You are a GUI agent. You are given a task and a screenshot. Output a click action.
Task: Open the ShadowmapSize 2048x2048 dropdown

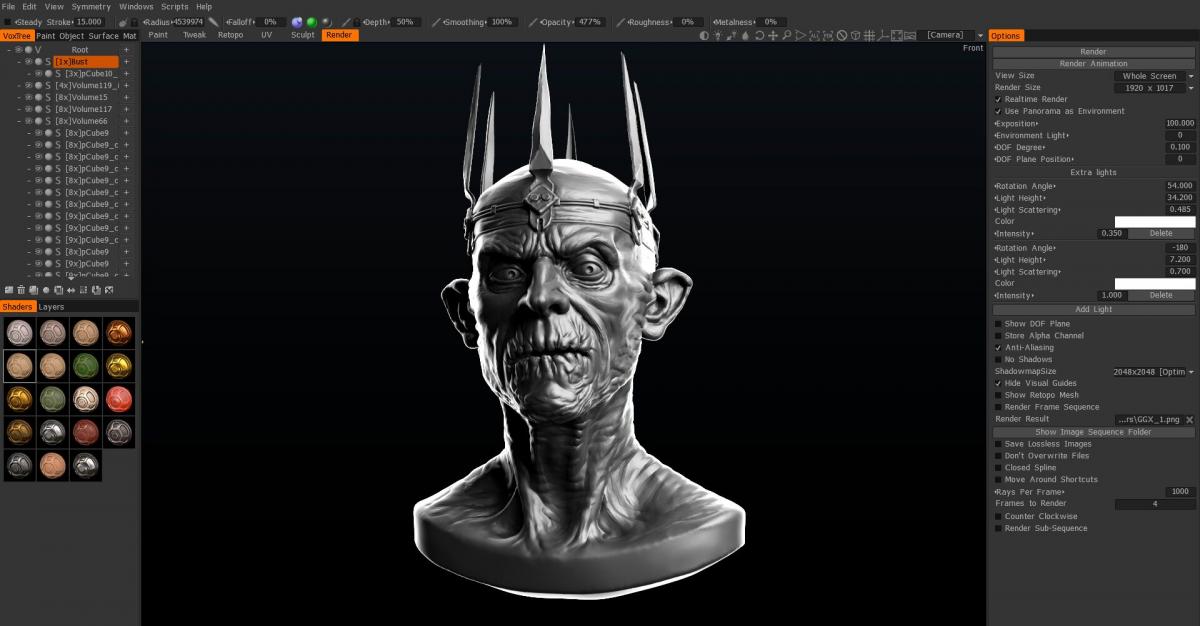(1154, 371)
